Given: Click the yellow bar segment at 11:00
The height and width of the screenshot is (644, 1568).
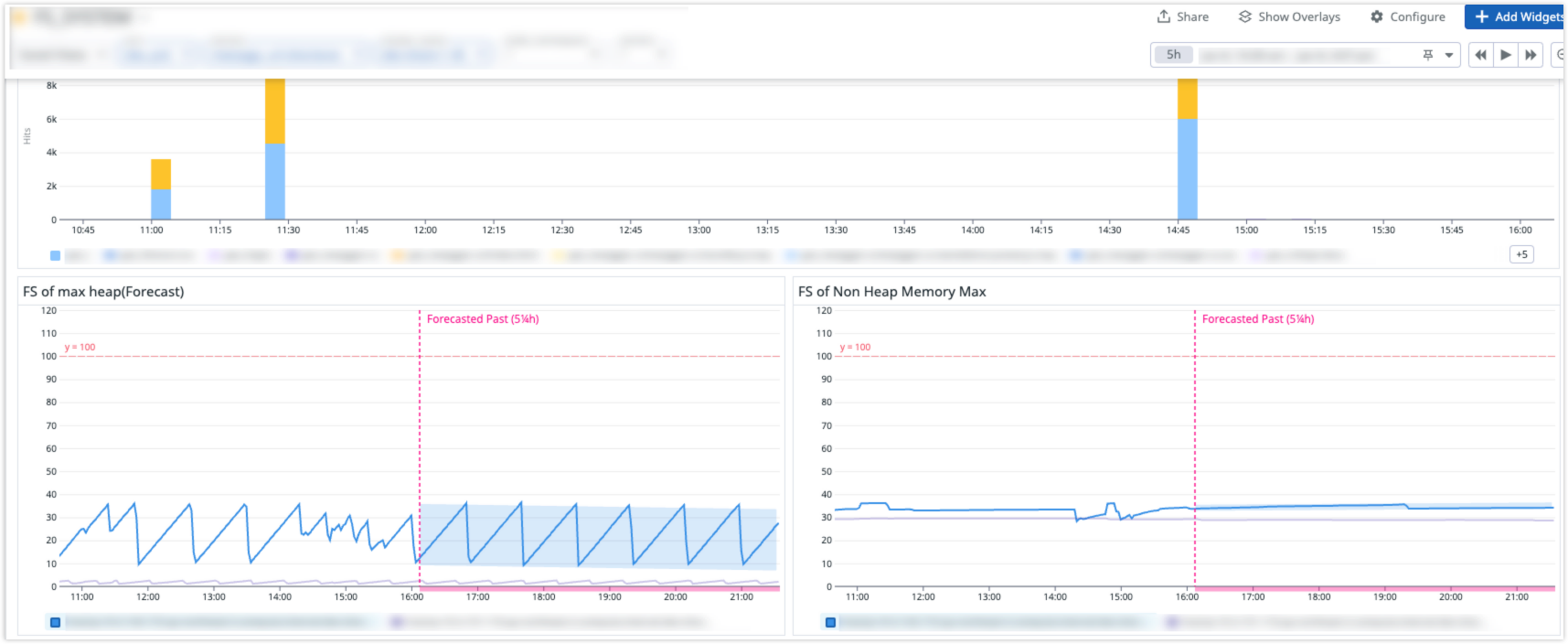Looking at the screenshot, I should pyautogui.click(x=161, y=175).
